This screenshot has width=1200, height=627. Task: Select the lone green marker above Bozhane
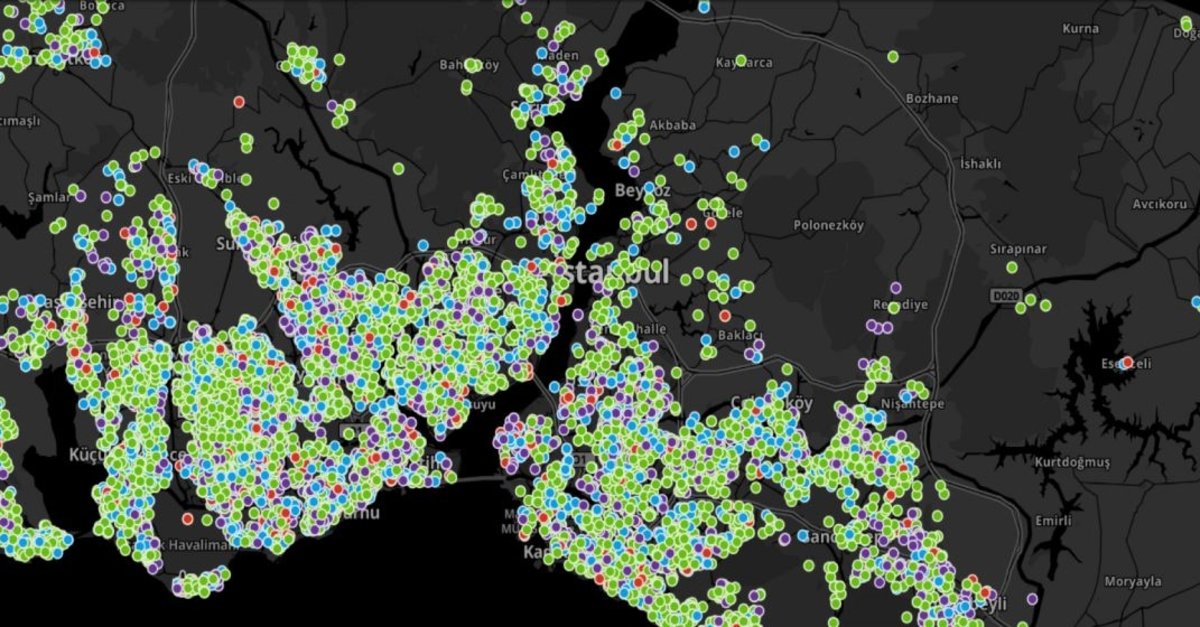pos(892,57)
